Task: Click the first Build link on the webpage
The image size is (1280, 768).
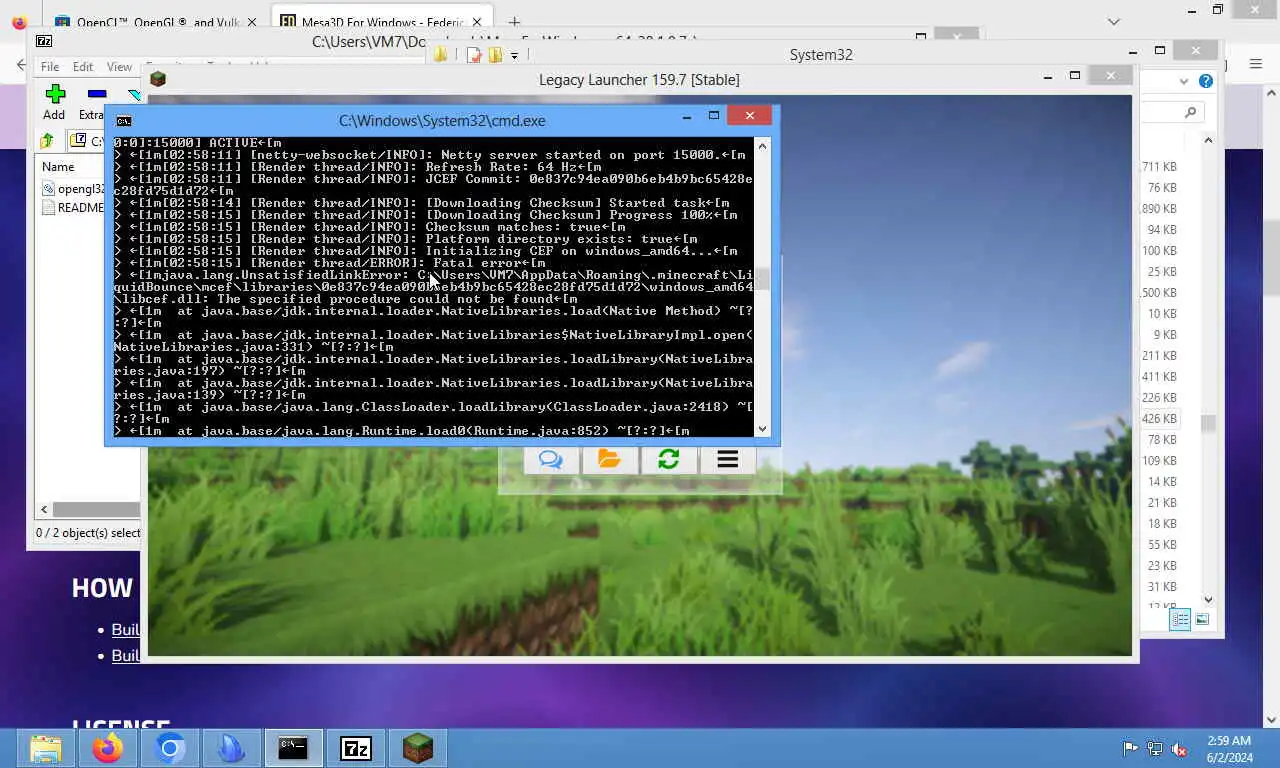Action: click(x=125, y=629)
